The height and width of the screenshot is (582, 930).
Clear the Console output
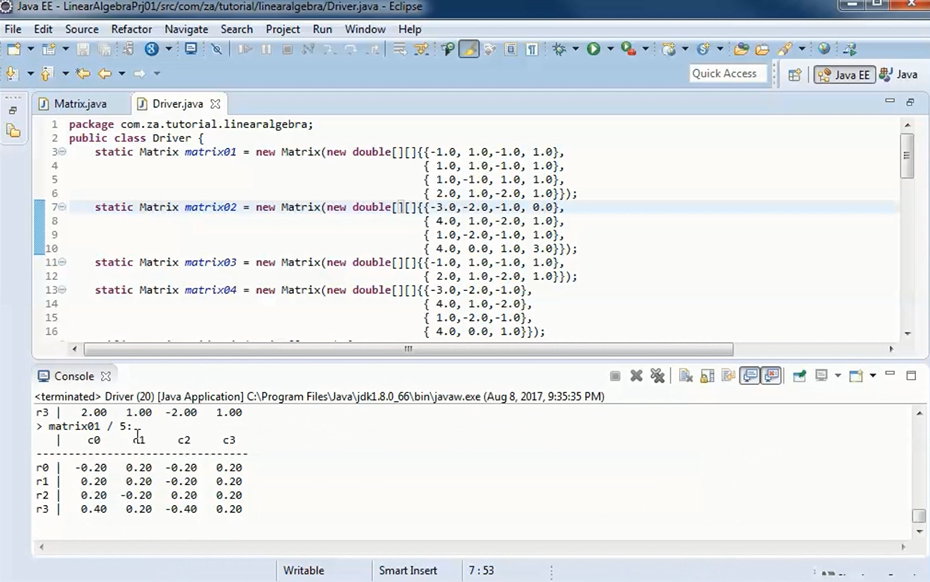684,375
